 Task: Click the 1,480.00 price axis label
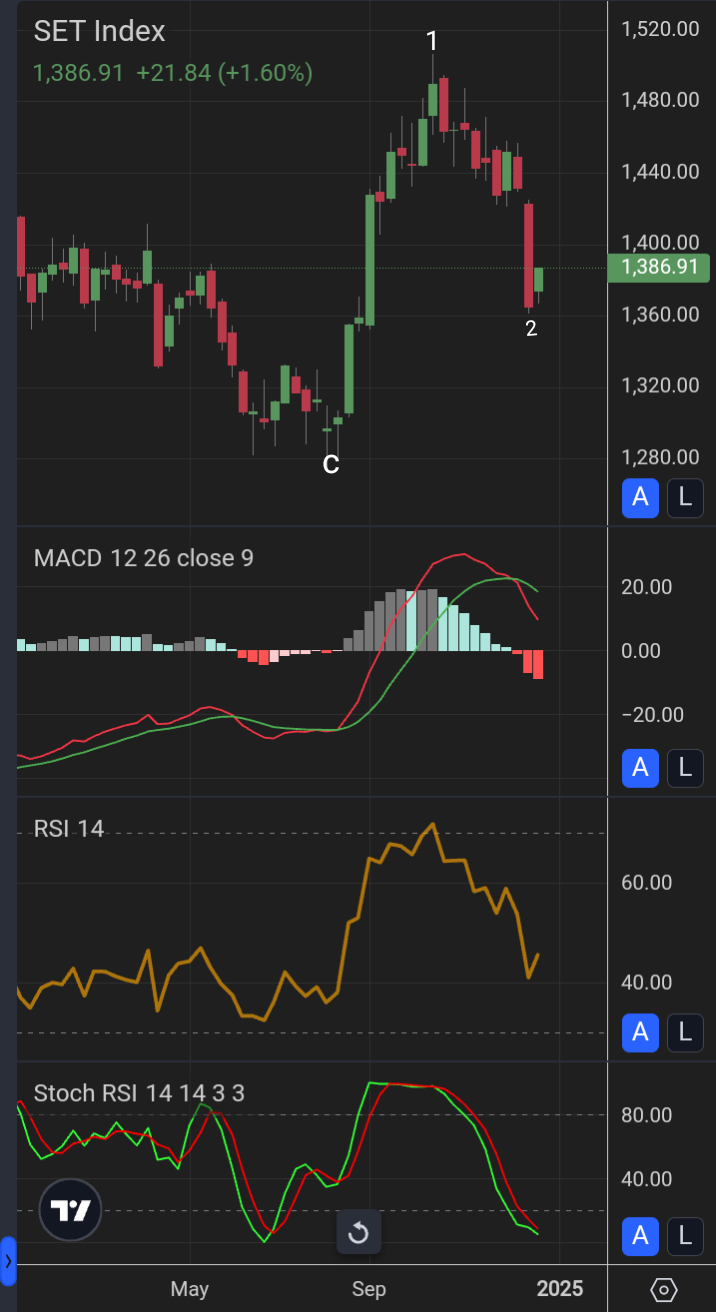(660, 100)
